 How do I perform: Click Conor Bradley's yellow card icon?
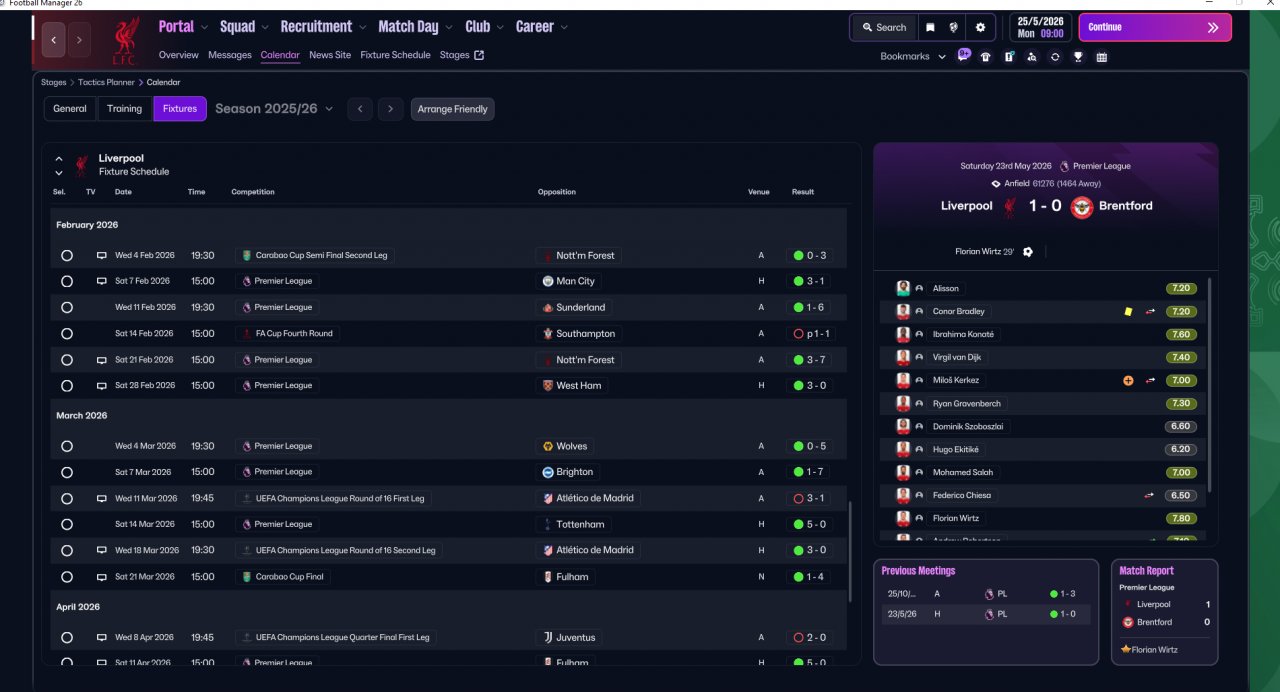[1128, 311]
